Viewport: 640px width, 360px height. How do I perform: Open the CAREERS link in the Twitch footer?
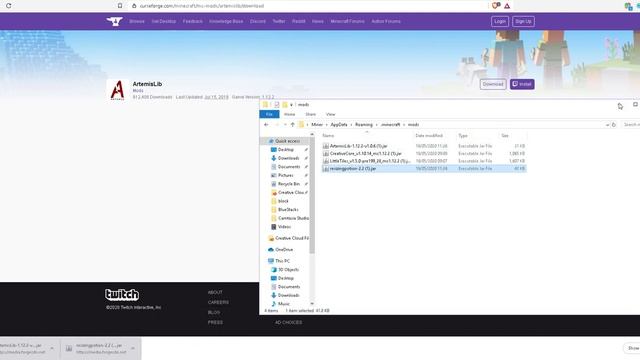(218, 302)
